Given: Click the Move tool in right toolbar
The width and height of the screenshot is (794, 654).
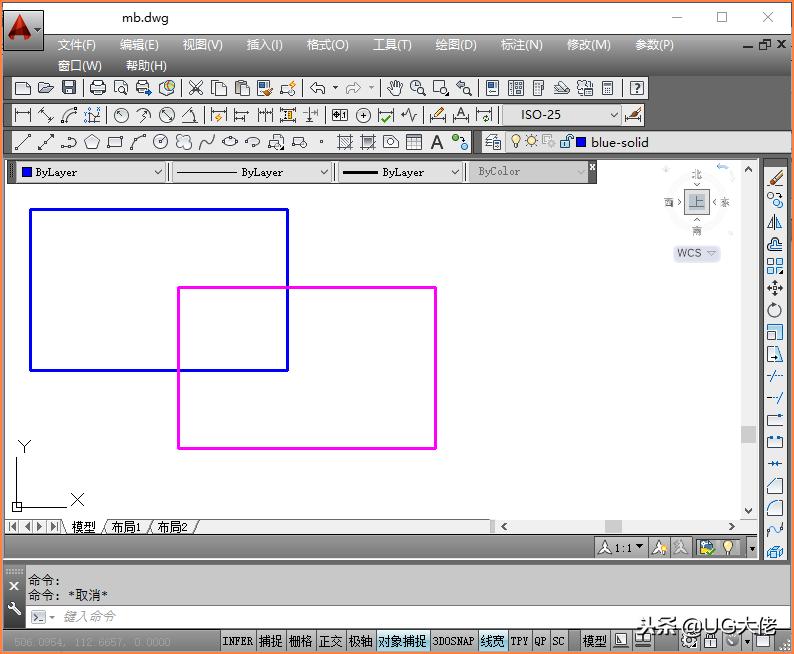Looking at the screenshot, I should pos(775,288).
